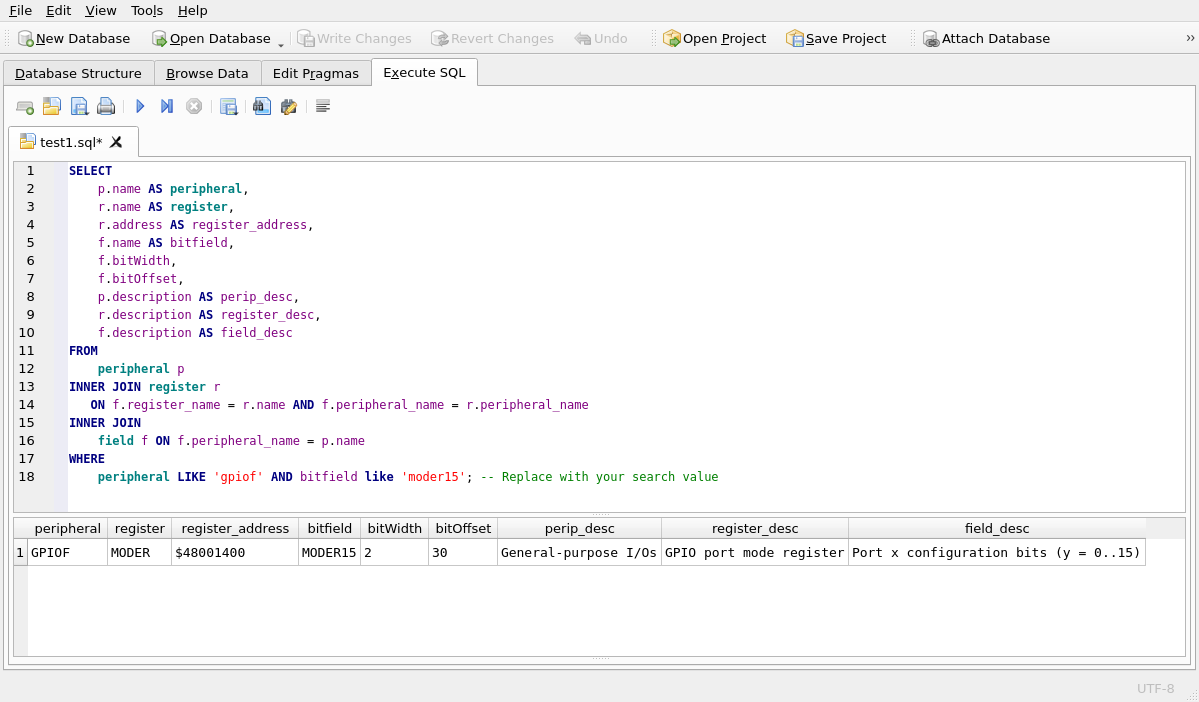Switch to the Browse Data tab

[x=207, y=73]
